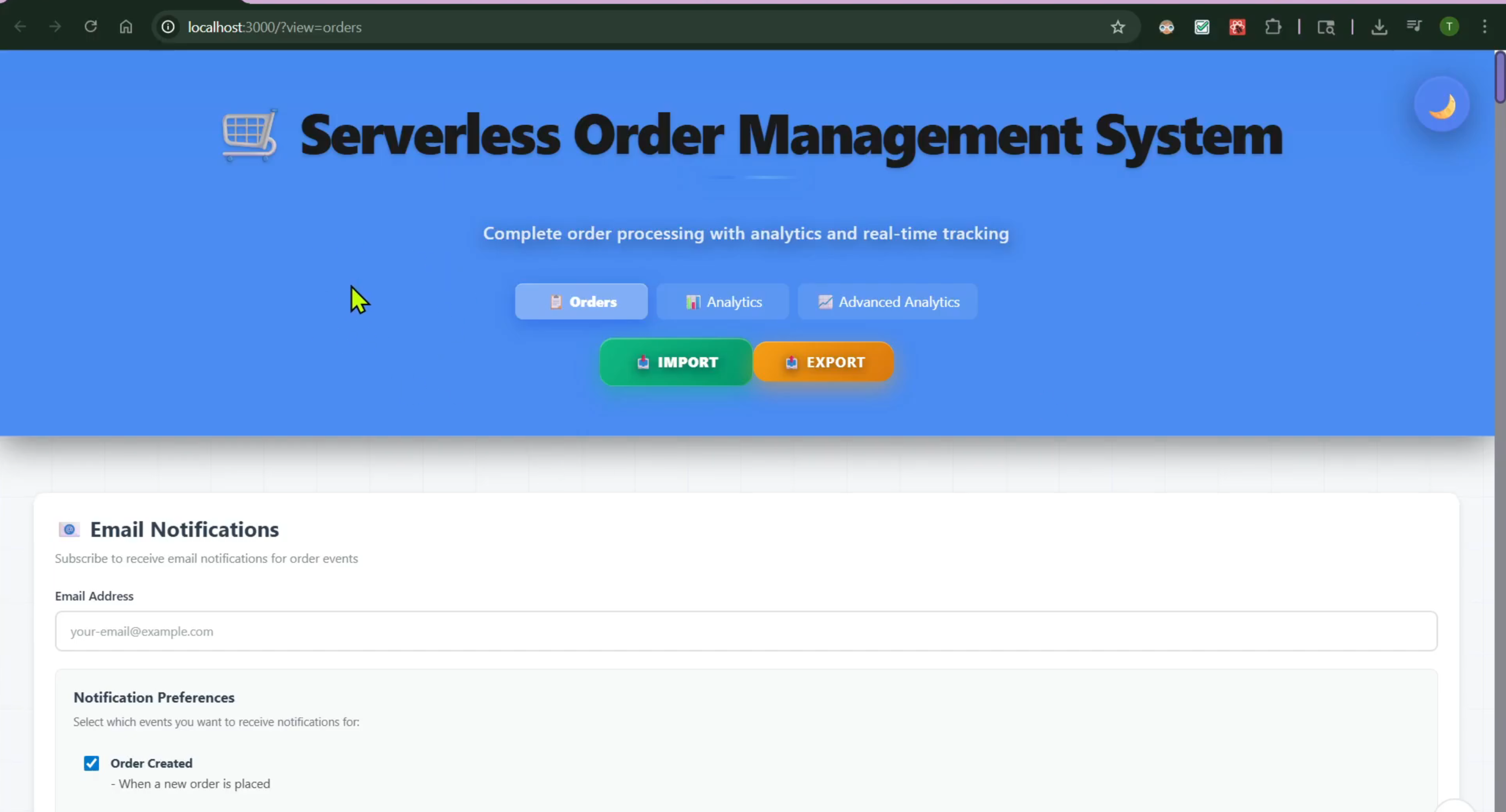
Task: Open media playback controls
Action: point(1414,26)
